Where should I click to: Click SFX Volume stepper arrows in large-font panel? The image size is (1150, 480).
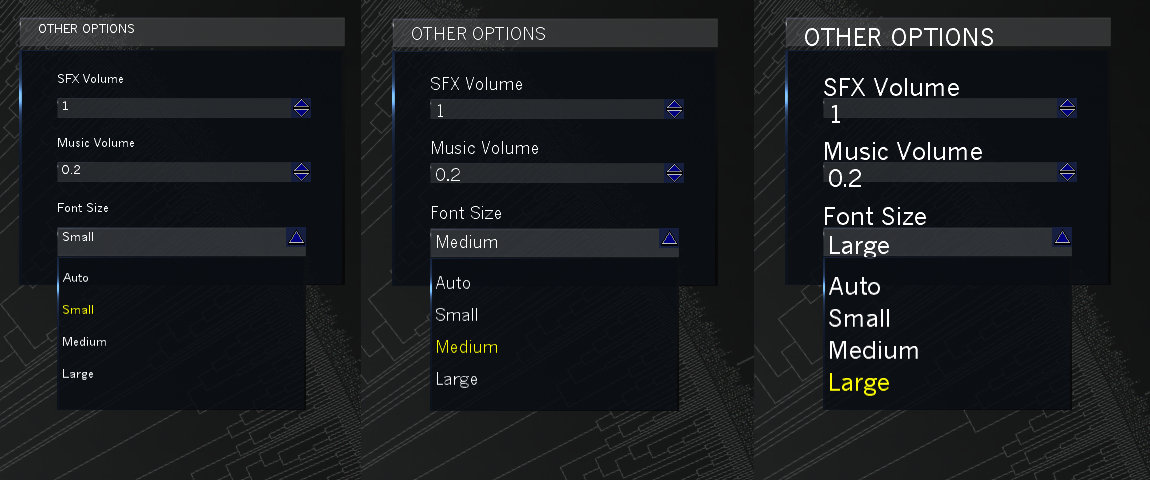(x=1067, y=108)
